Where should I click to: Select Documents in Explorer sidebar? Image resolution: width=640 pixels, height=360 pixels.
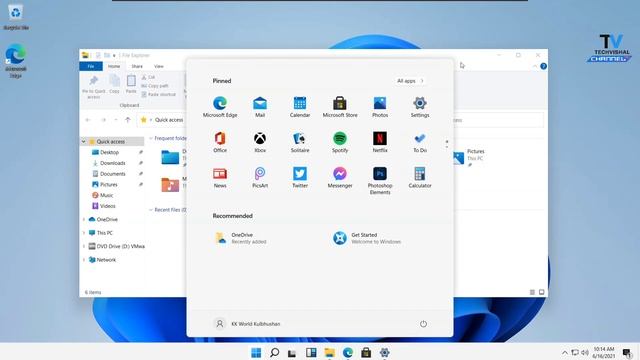pyautogui.click(x=113, y=174)
